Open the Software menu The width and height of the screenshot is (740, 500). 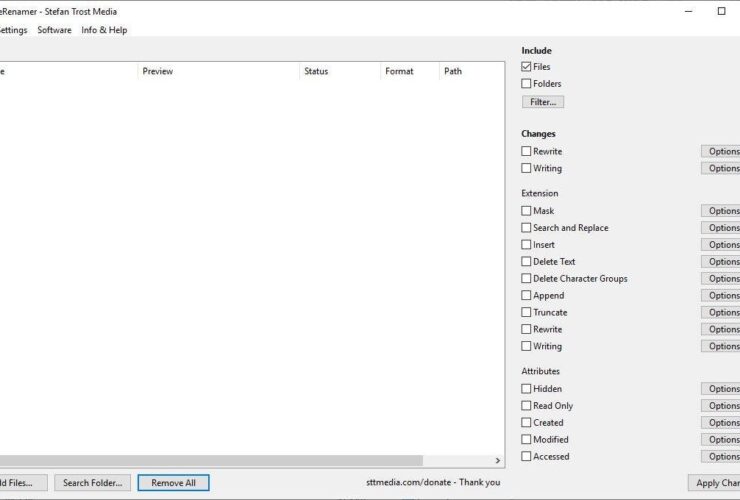(x=54, y=30)
